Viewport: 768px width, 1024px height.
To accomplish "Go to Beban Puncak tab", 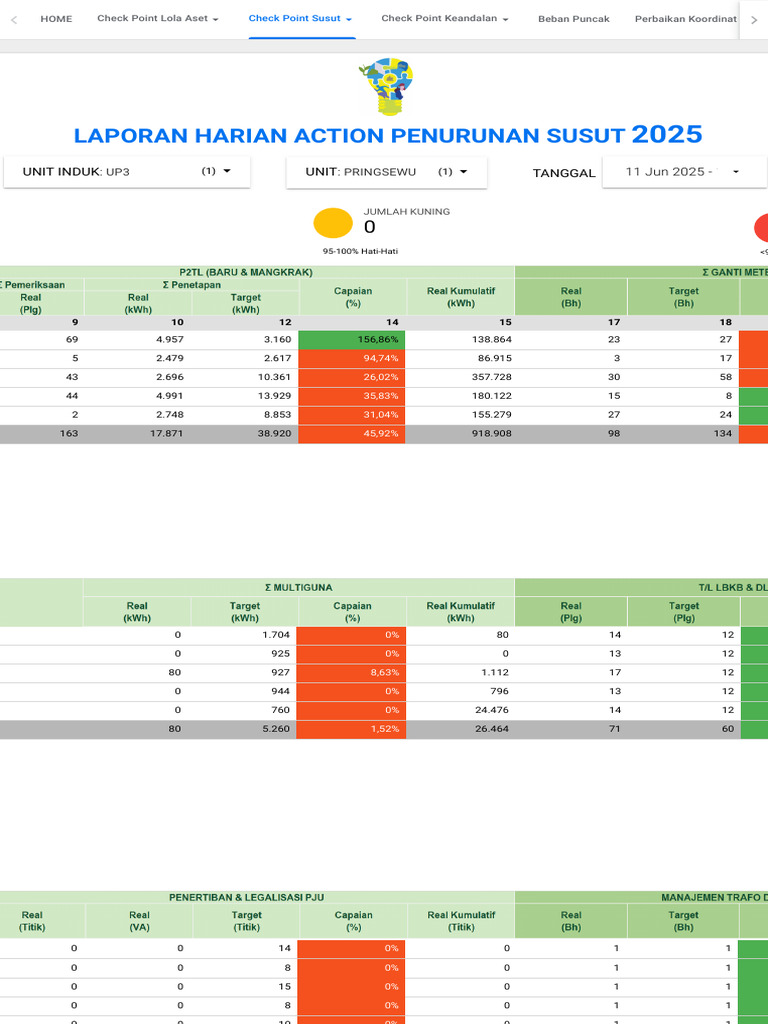I will tap(573, 19).
